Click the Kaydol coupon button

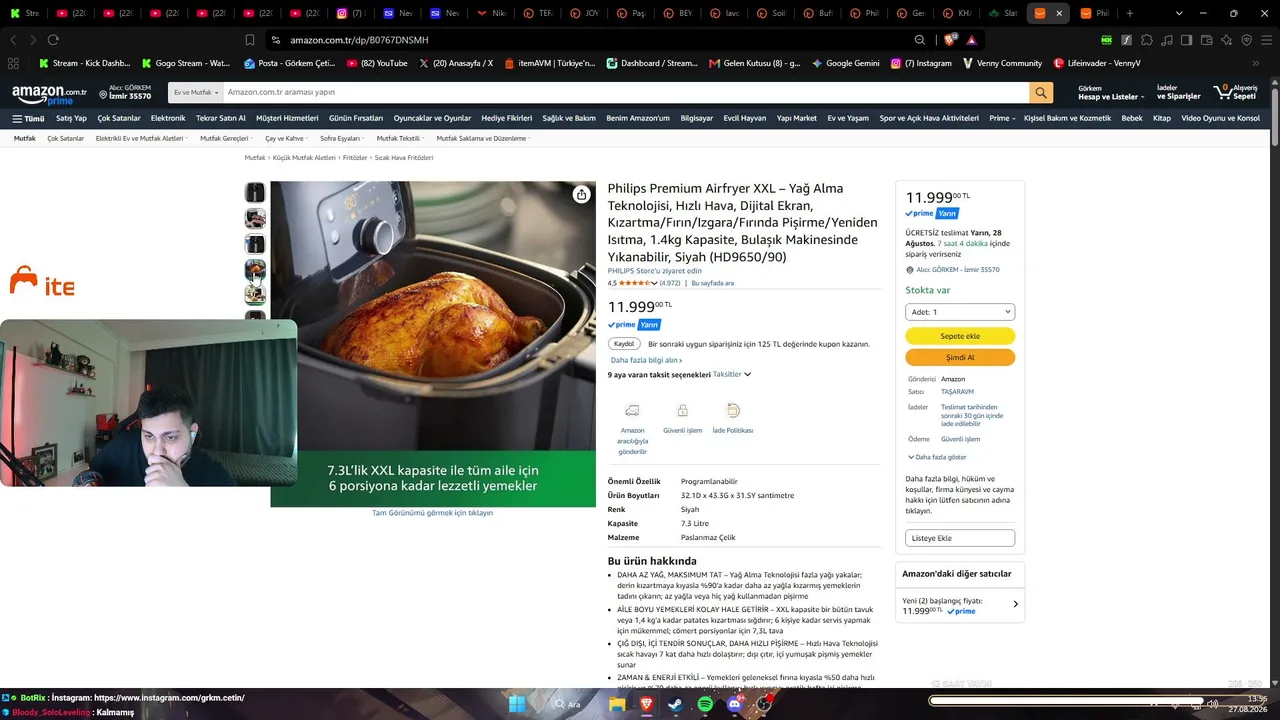point(624,344)
